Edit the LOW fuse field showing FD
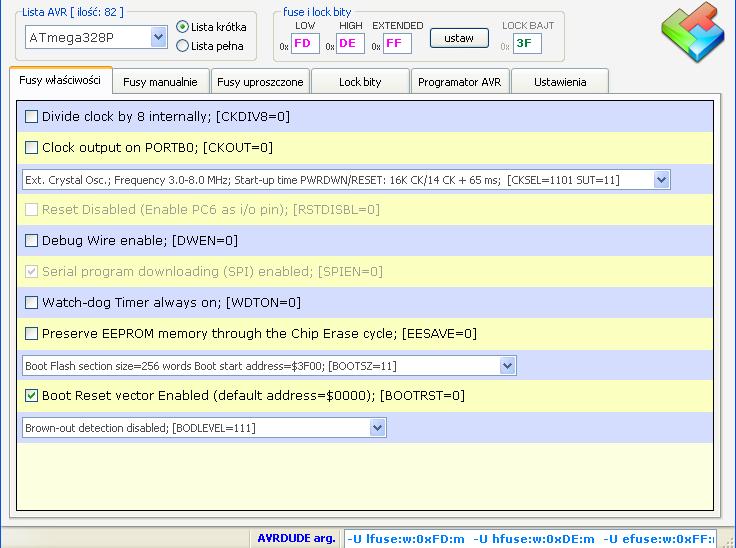736x548 pixels. (305, 44)
